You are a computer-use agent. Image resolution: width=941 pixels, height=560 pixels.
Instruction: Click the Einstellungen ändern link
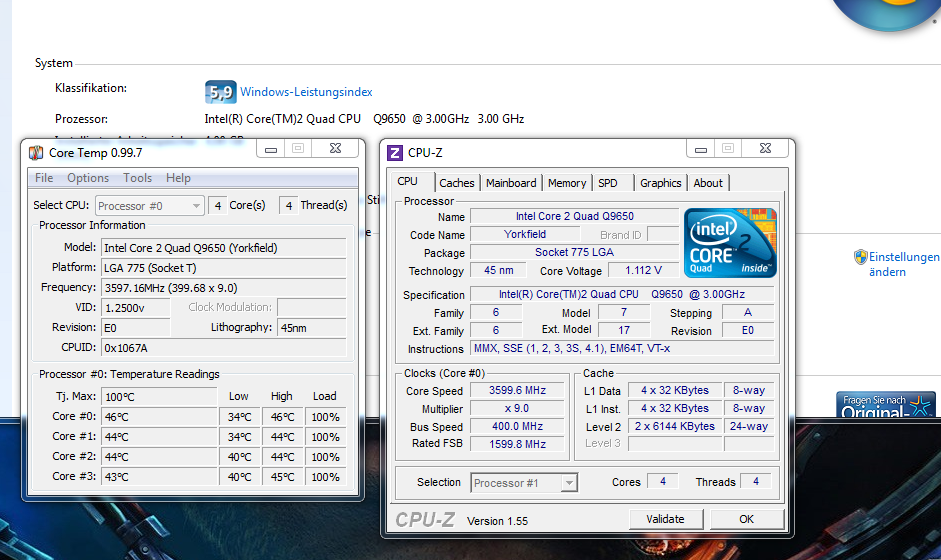pos(904,264)
